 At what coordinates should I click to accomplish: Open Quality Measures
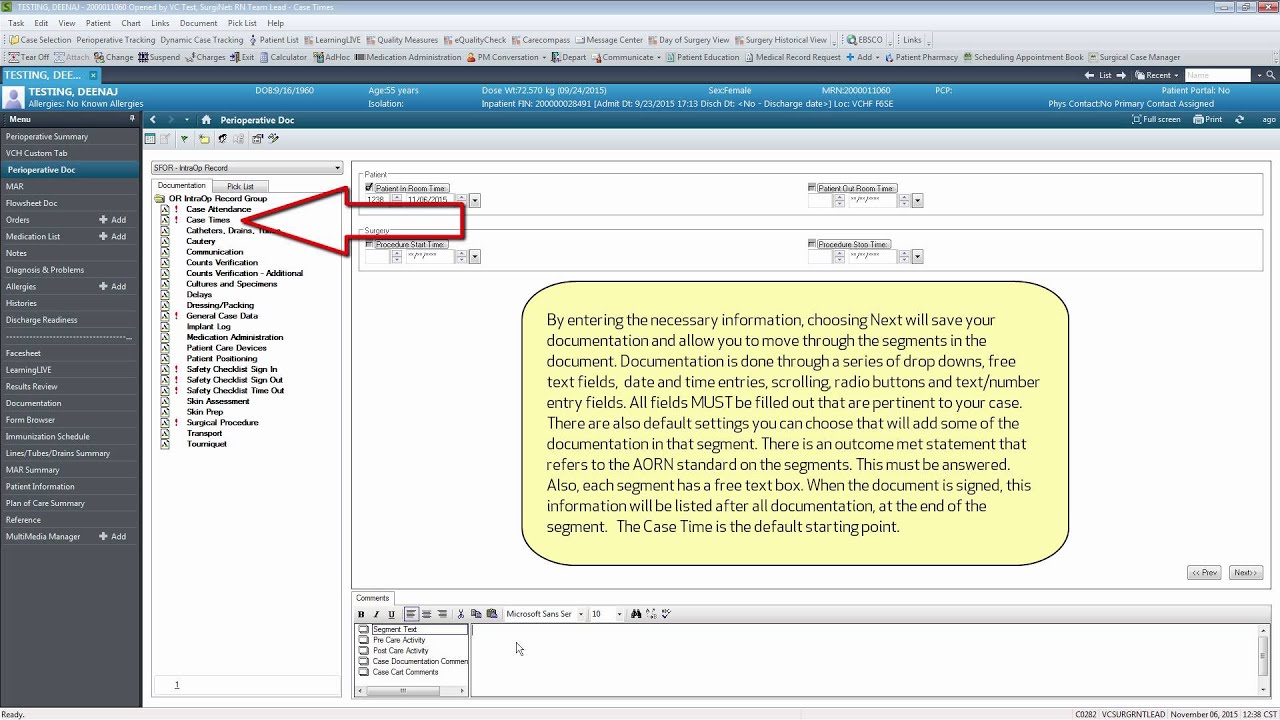coord(402,40)
